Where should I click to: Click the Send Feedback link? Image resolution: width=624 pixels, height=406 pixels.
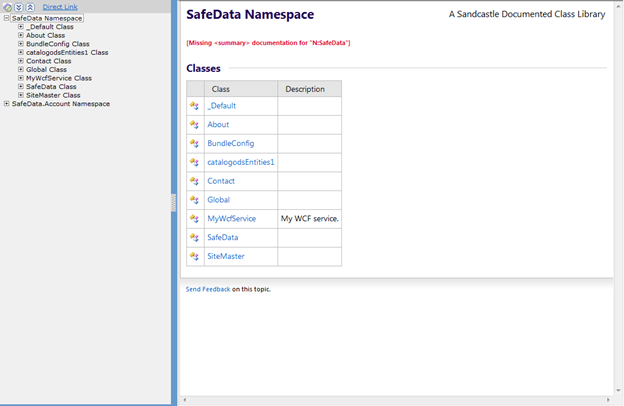[208, 289]
